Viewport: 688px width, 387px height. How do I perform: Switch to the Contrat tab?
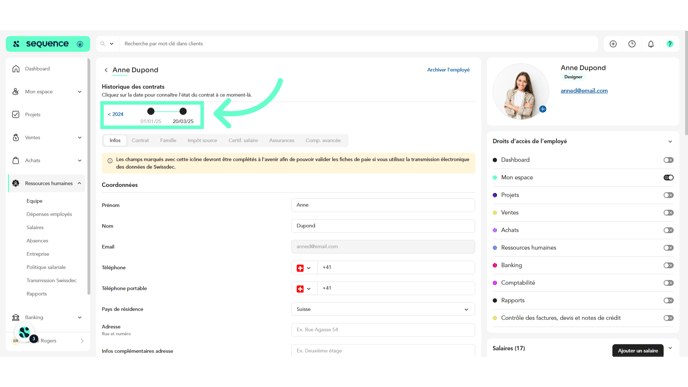(x=140, y=140)
